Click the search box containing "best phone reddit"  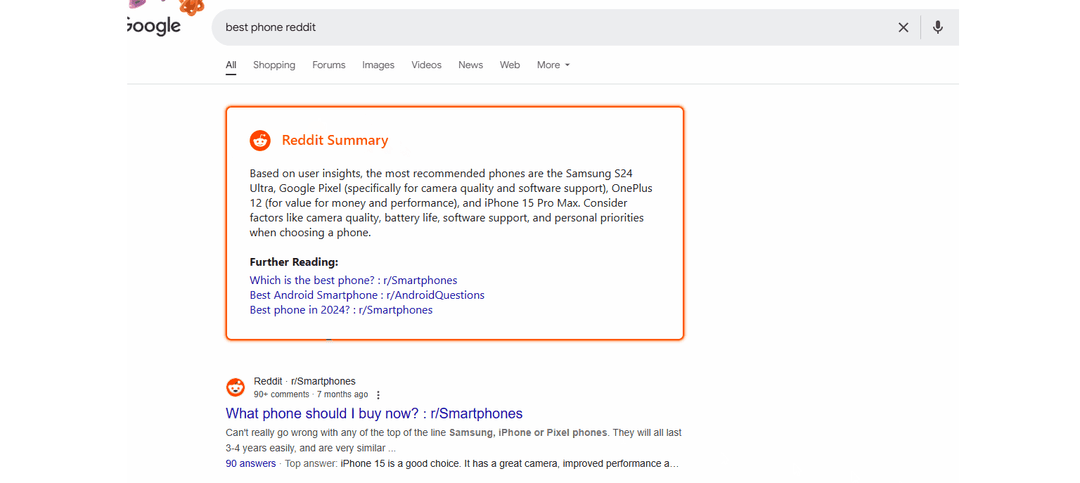[550, 28]
